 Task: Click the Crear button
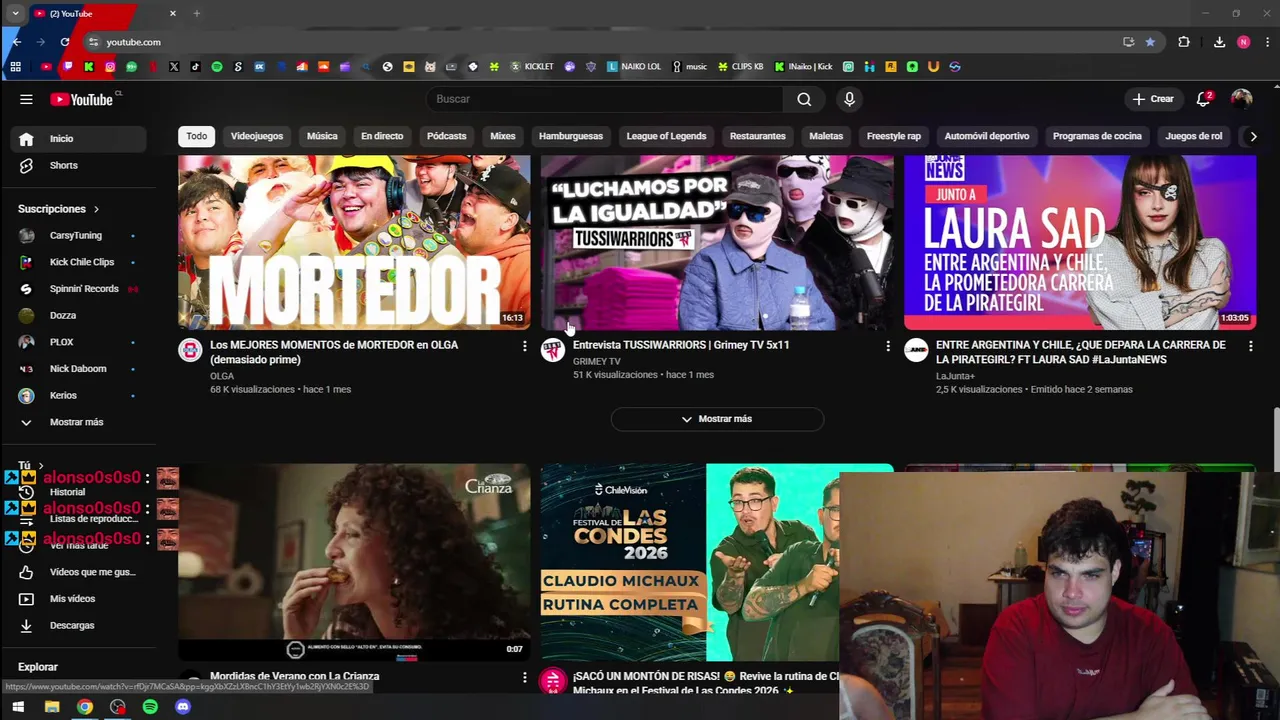[1152, 99]
